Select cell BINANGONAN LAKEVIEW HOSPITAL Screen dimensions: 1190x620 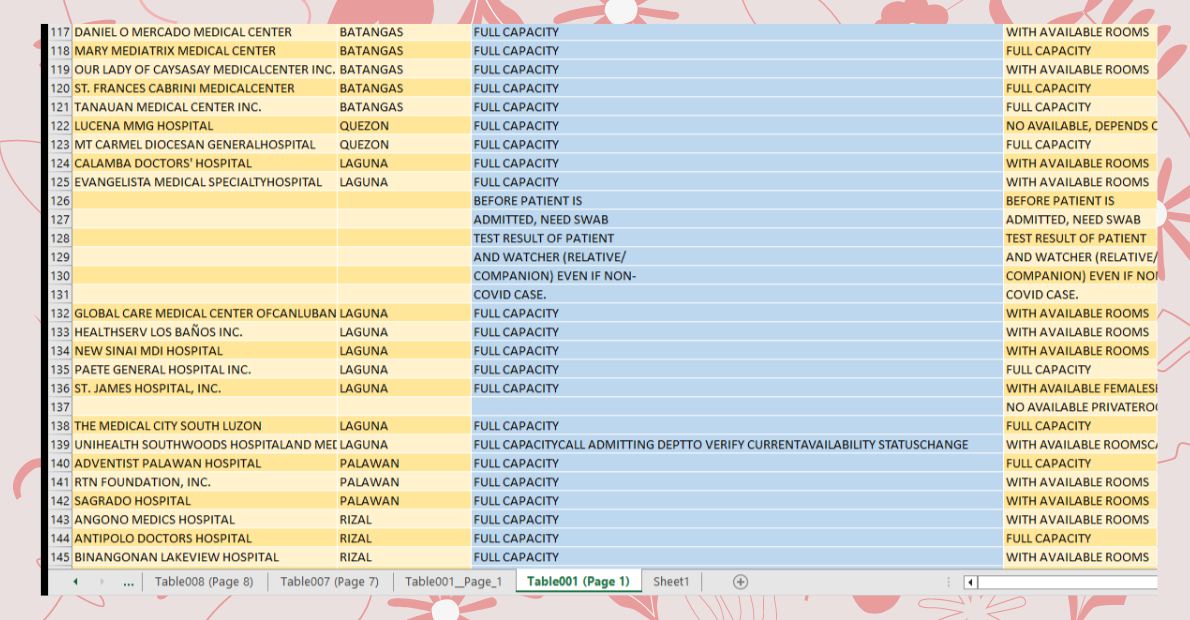(x=205, y=557)
